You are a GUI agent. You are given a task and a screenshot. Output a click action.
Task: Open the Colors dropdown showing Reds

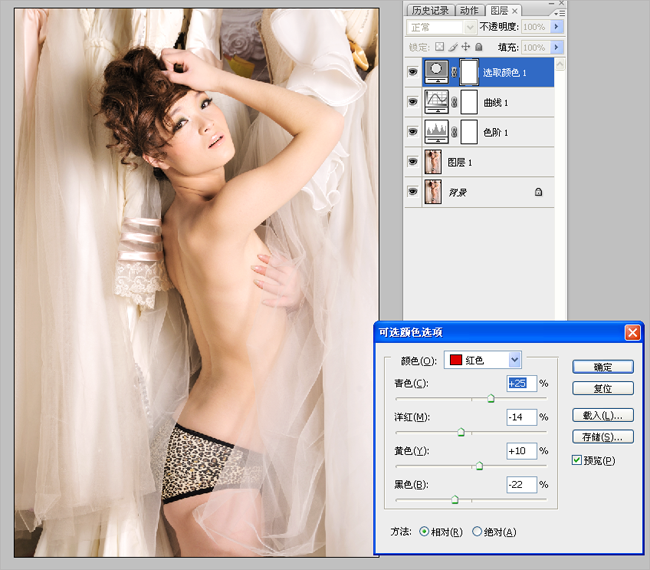483,360
